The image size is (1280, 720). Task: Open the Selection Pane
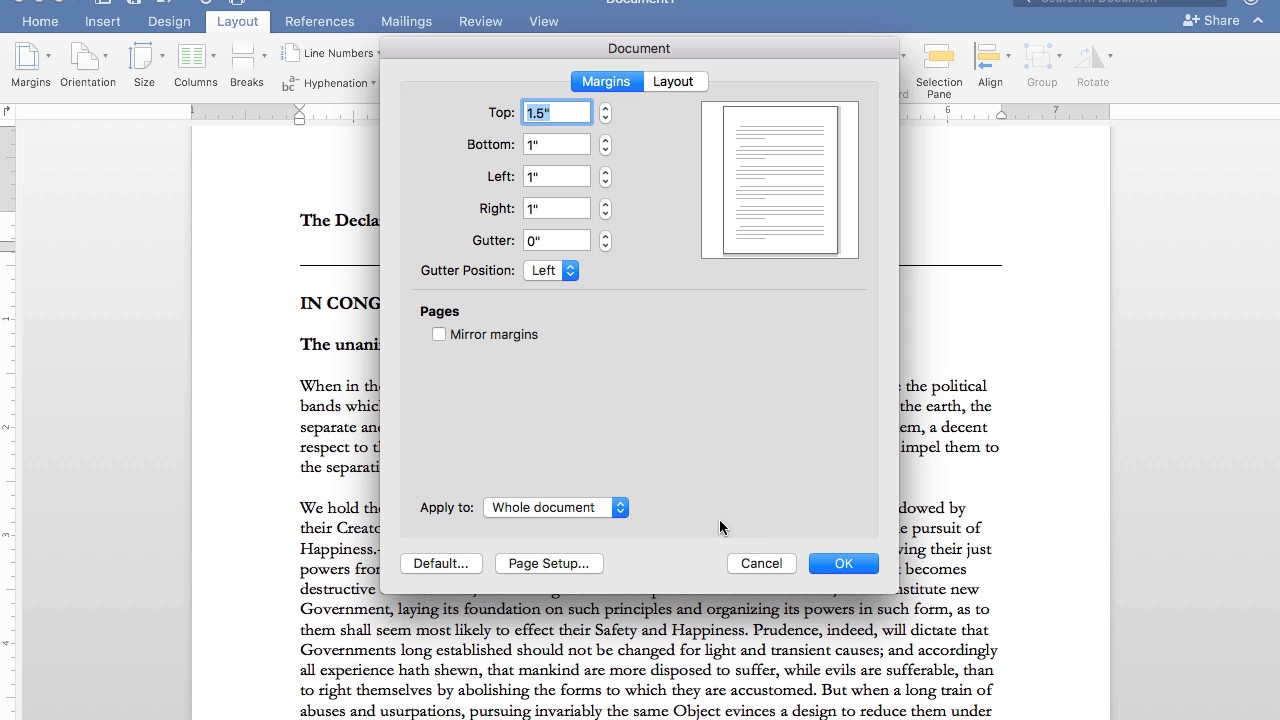point(939,70)
